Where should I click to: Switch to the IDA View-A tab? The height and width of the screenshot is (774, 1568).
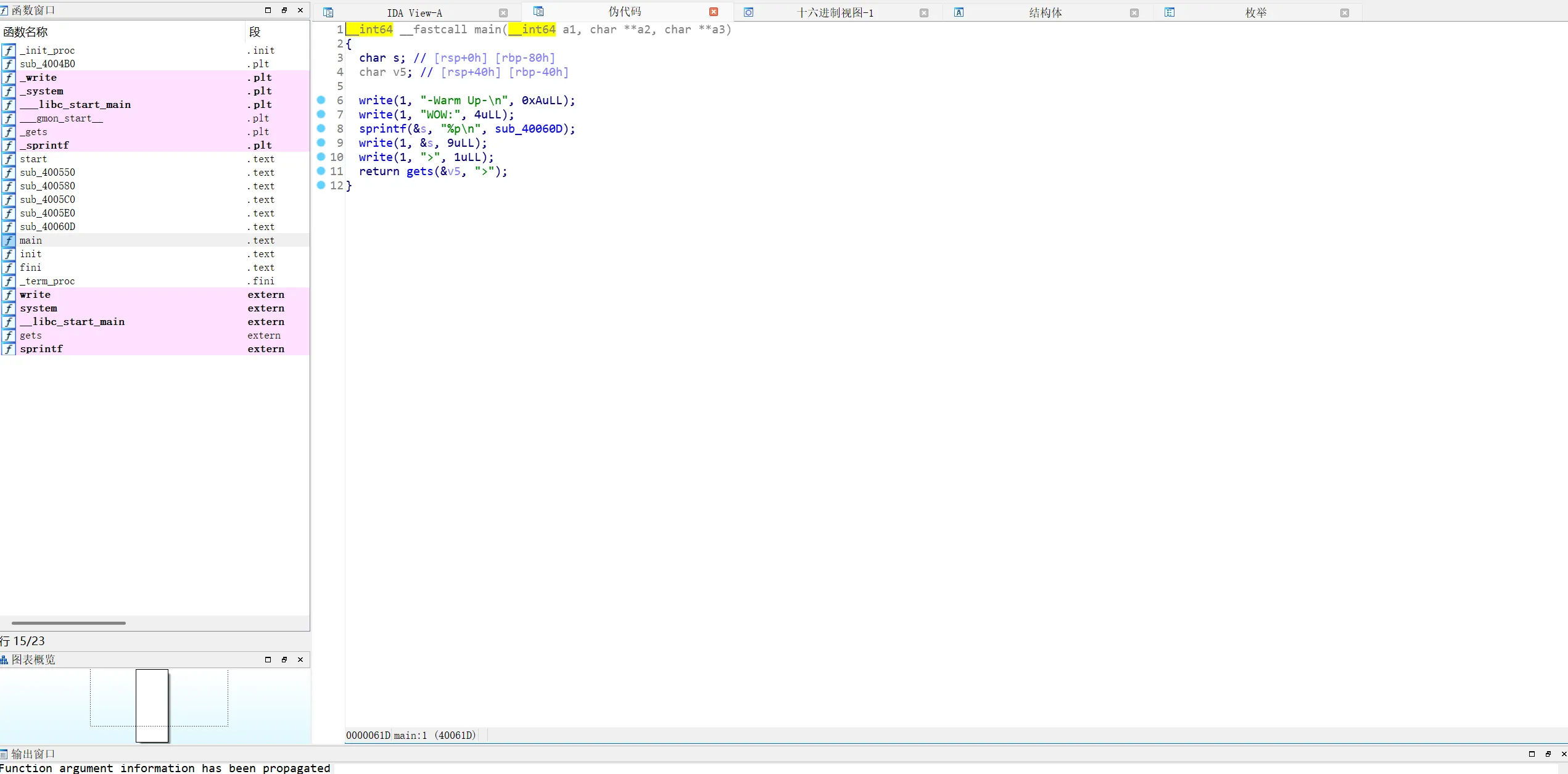(x=415, y=13)
